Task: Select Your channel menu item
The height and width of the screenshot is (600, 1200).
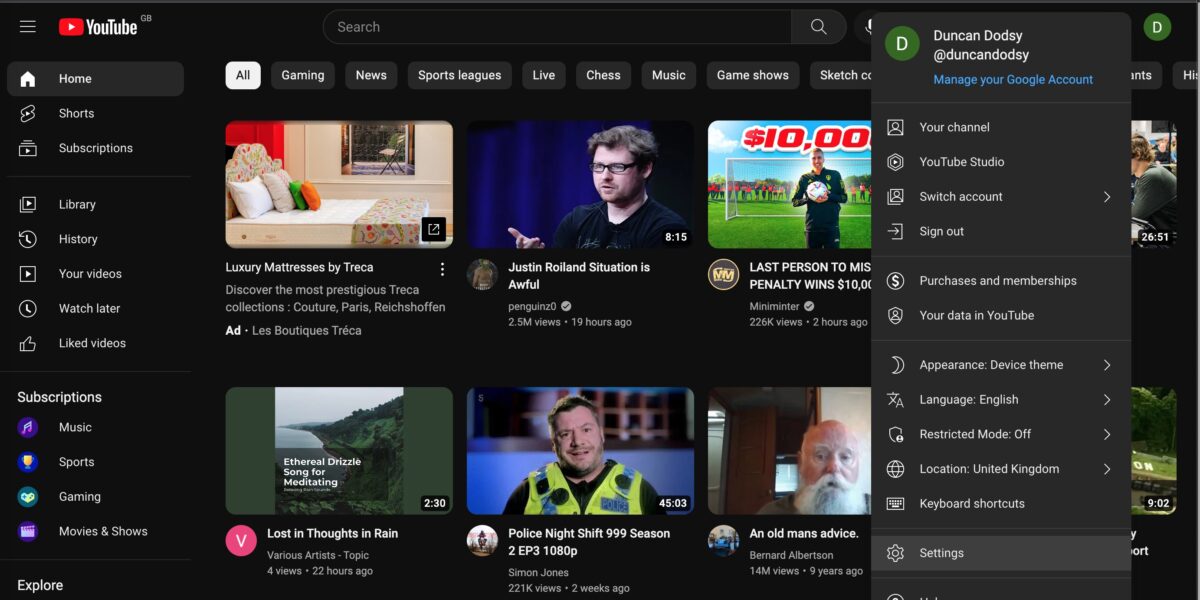Action: [x=1001, y=127]
